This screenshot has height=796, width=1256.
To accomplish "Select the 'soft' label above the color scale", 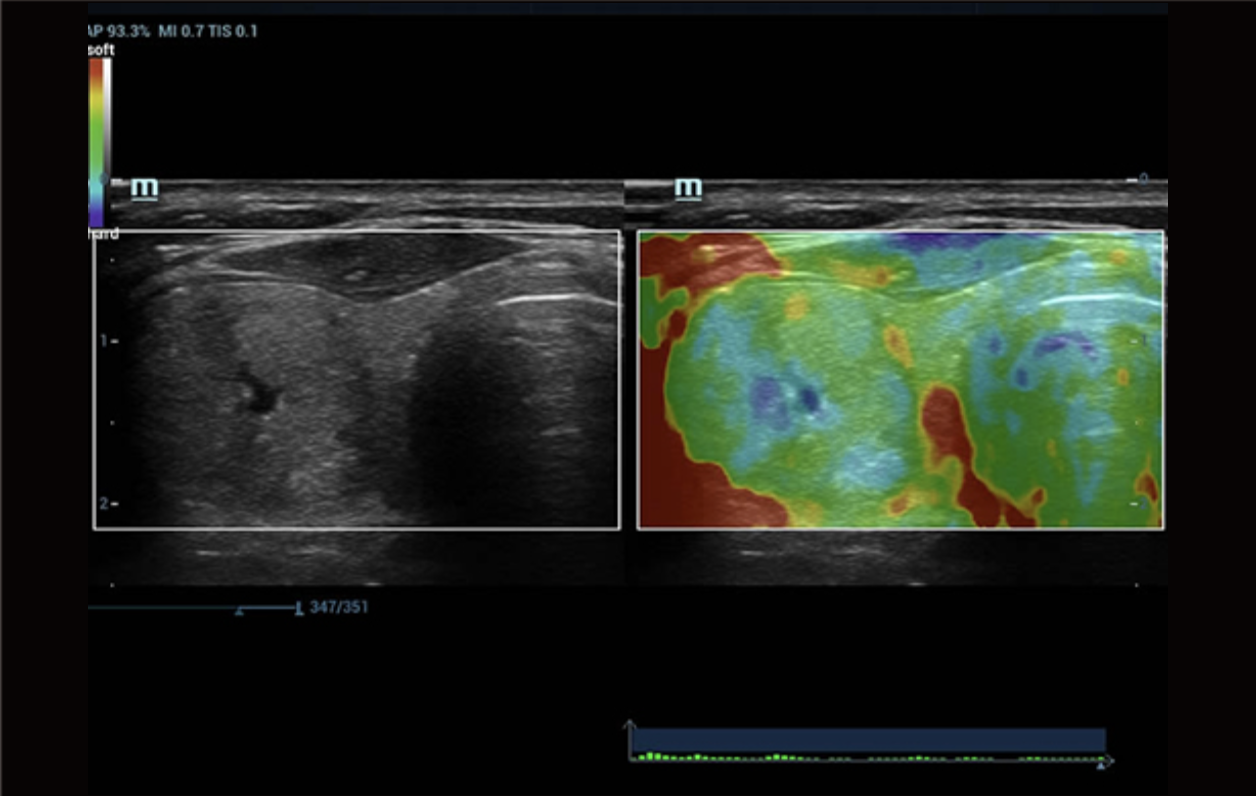I will pos(101,50).
